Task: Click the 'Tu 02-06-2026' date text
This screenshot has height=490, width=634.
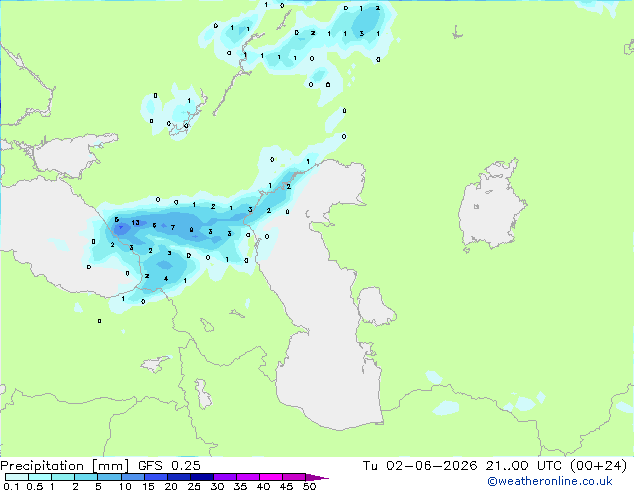Action: point(420,466)
